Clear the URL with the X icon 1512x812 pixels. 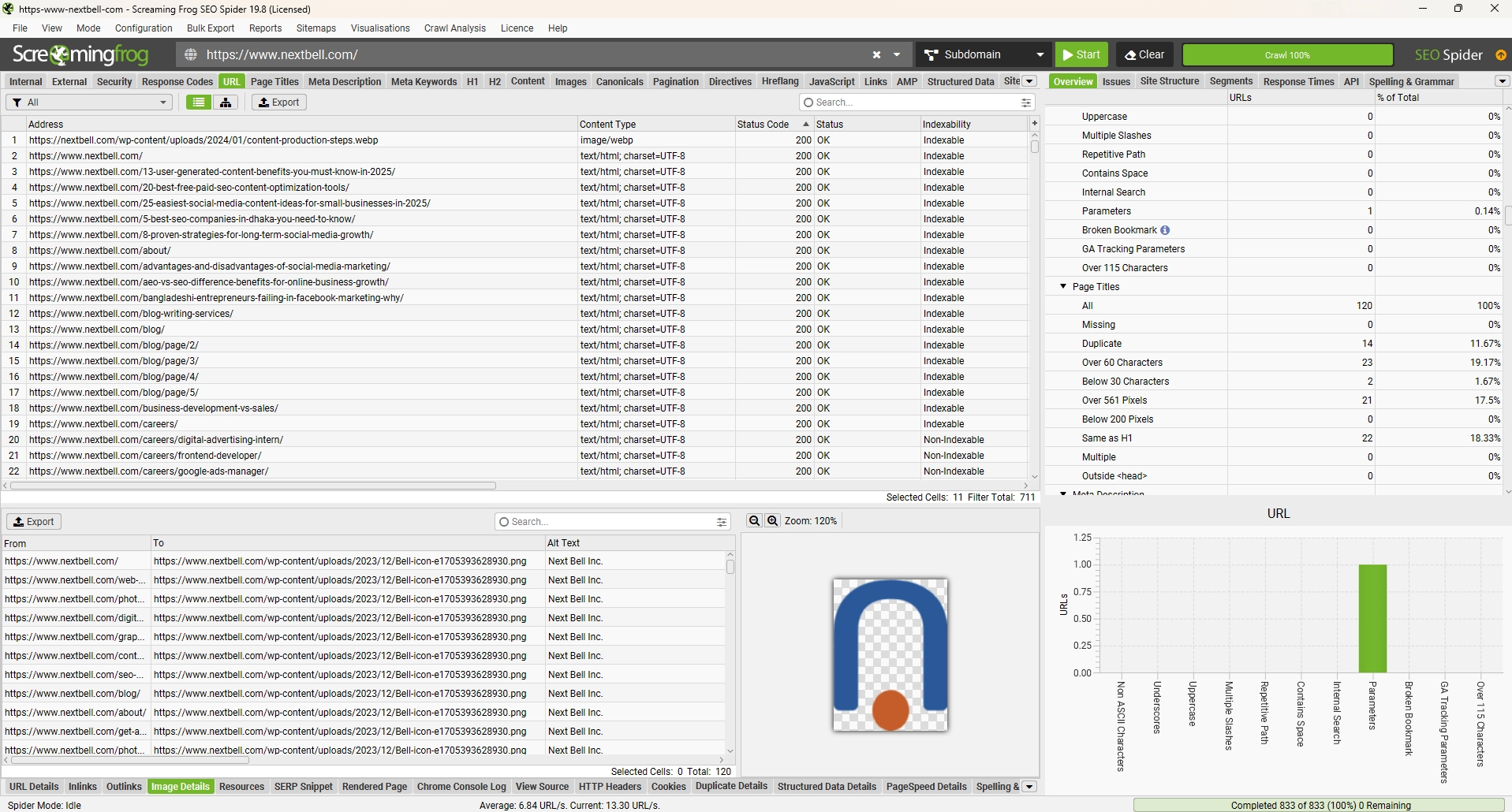point(876,55)
